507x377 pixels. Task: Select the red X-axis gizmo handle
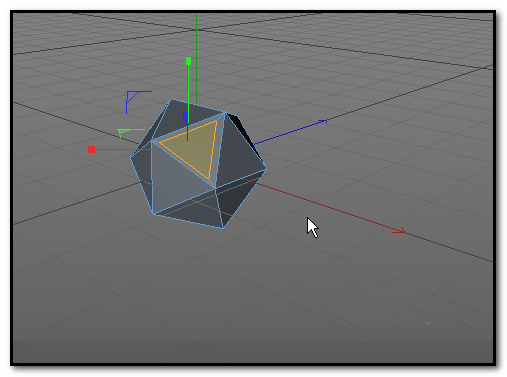[x=91, y=149]
